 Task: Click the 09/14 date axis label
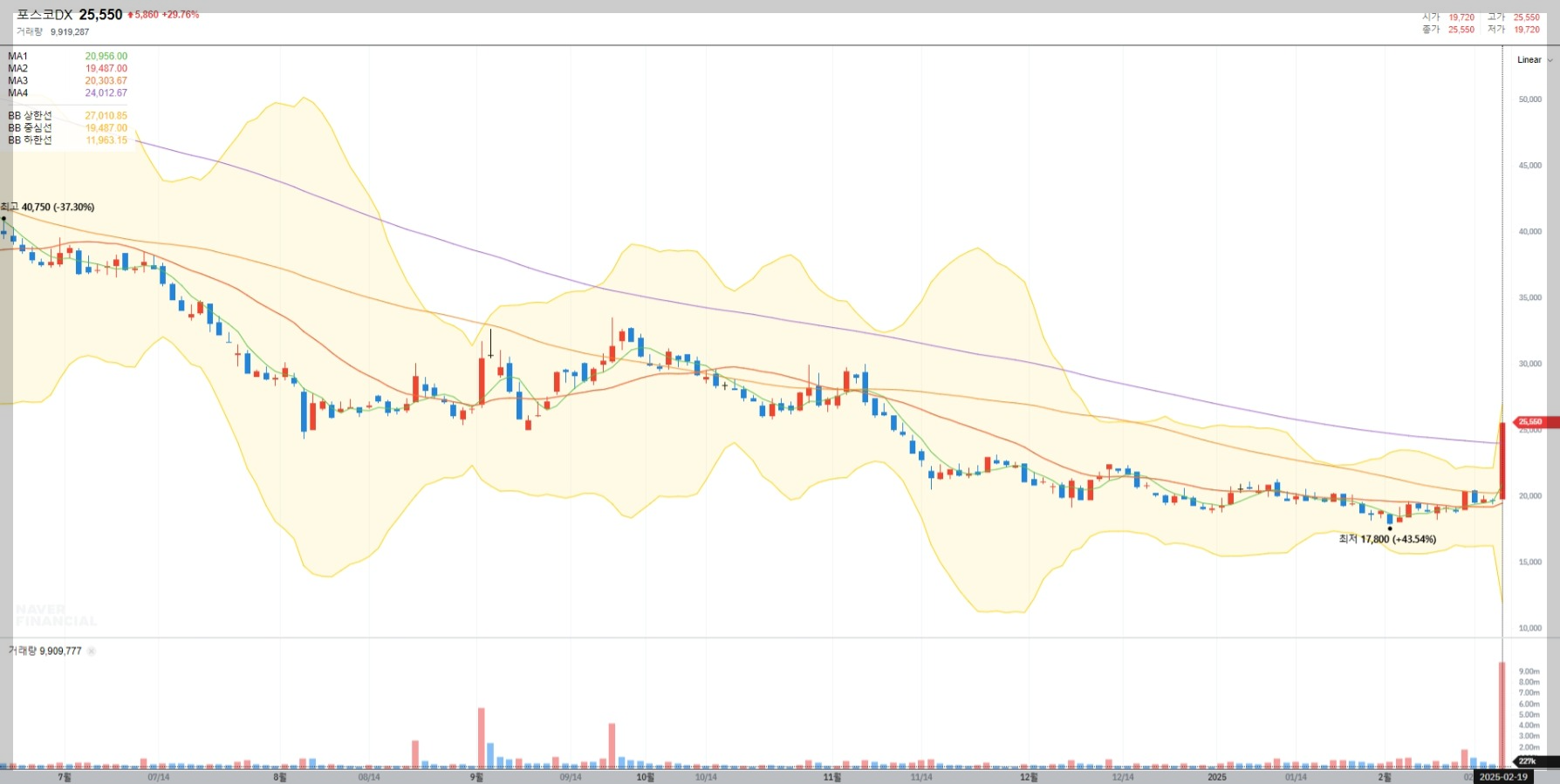click(571, 777)
